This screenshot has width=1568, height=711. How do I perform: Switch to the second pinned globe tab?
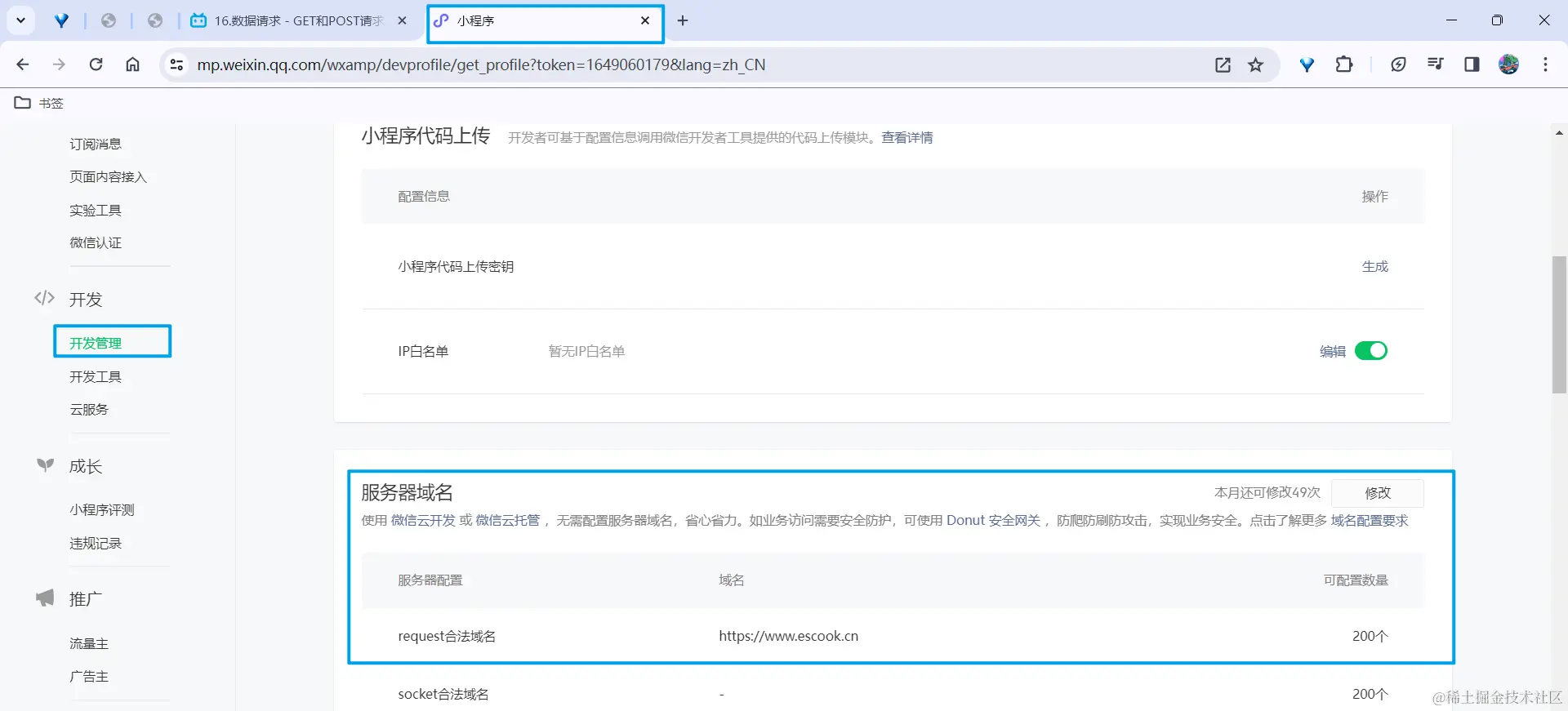108,20
